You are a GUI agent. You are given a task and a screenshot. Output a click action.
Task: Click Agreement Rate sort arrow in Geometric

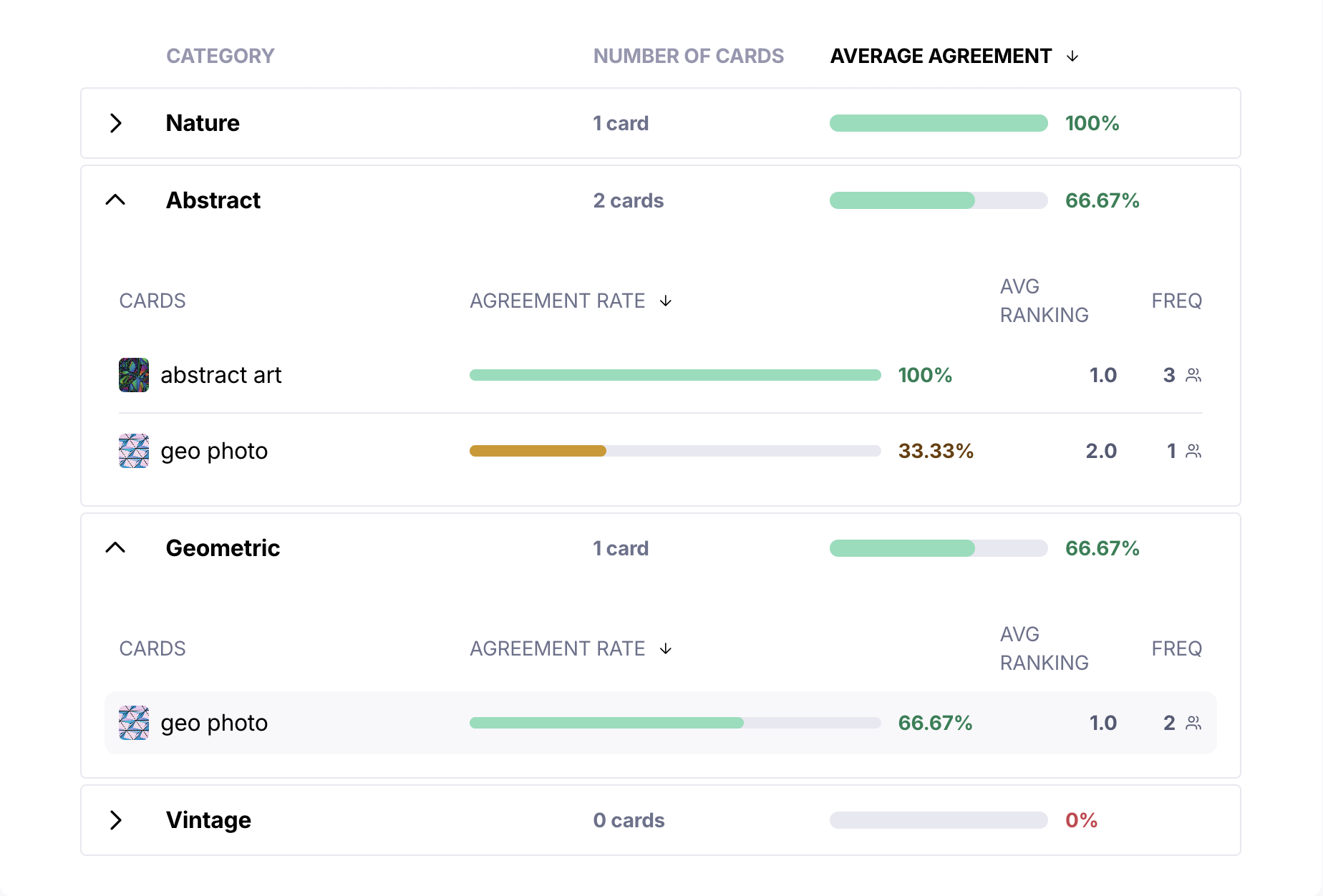pos(666,649)
